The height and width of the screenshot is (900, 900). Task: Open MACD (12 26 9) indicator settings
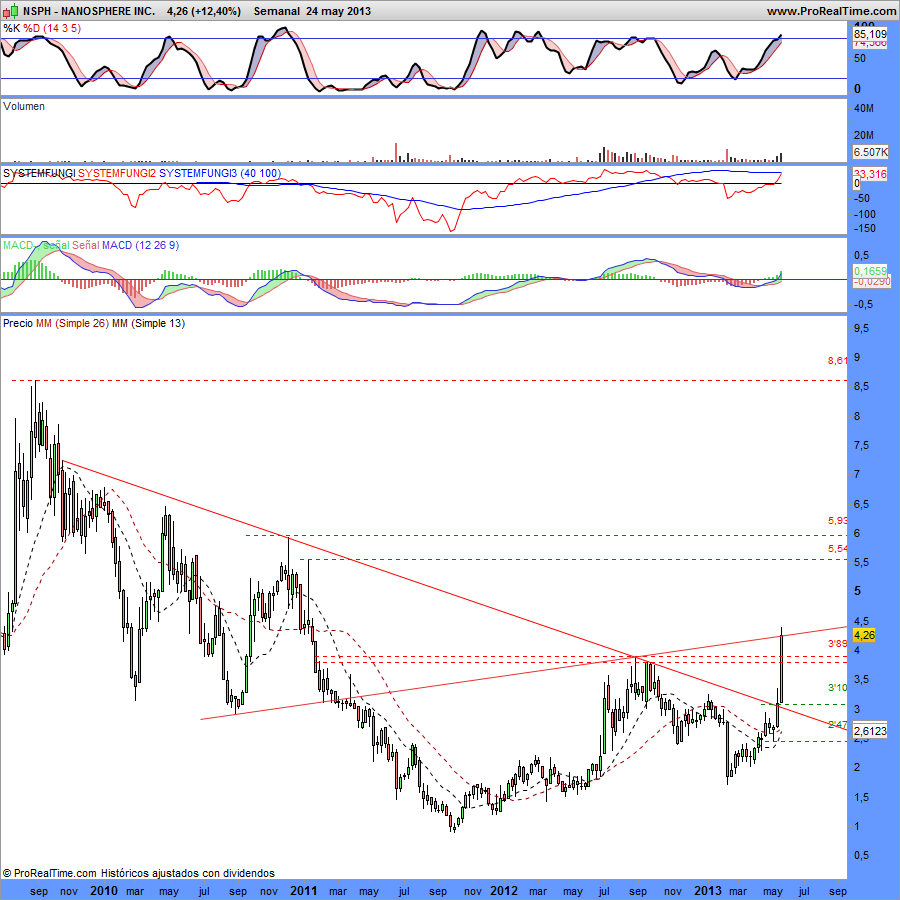tap(140, 245)
